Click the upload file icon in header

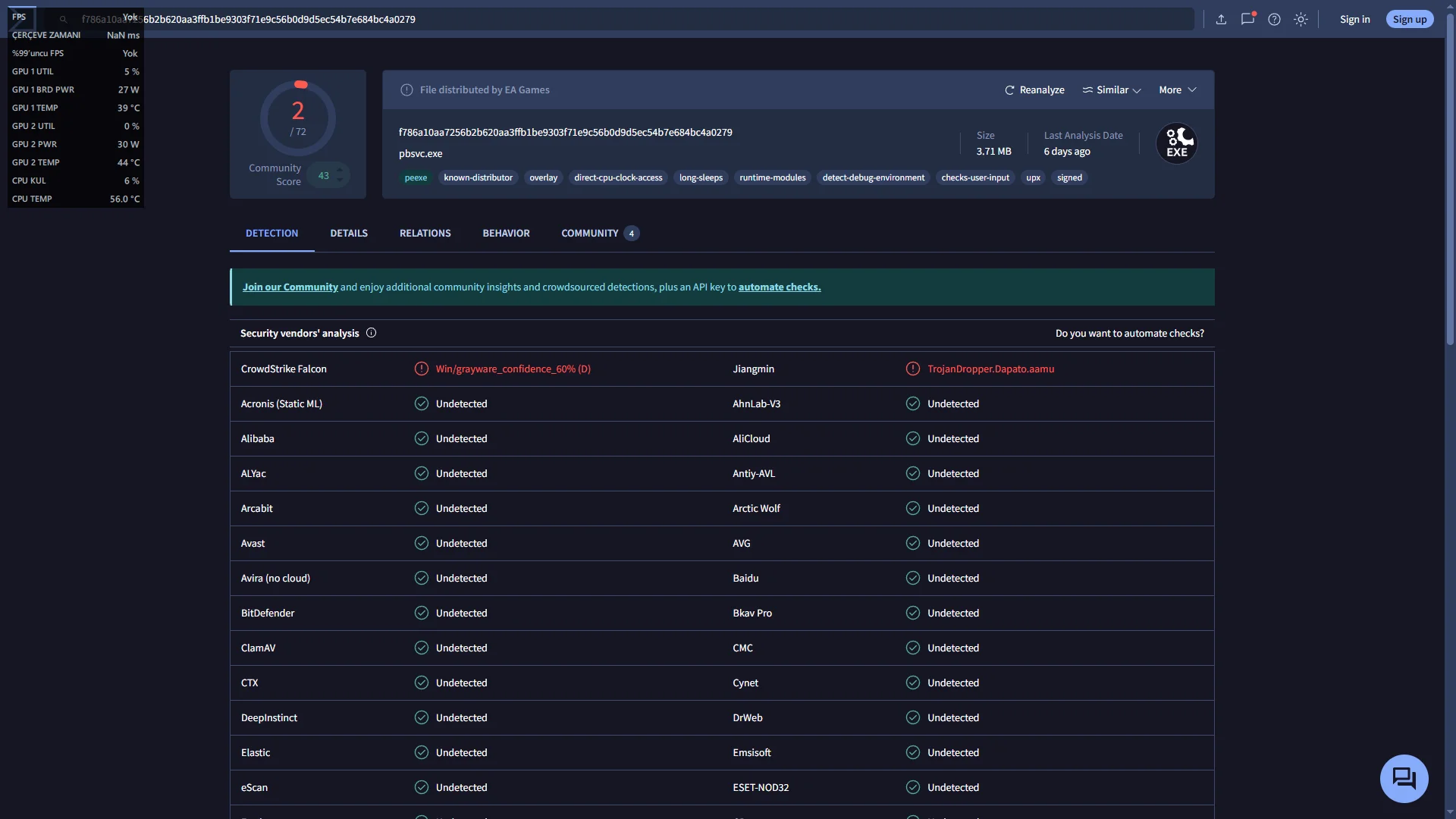click(x=1221, y=20)
